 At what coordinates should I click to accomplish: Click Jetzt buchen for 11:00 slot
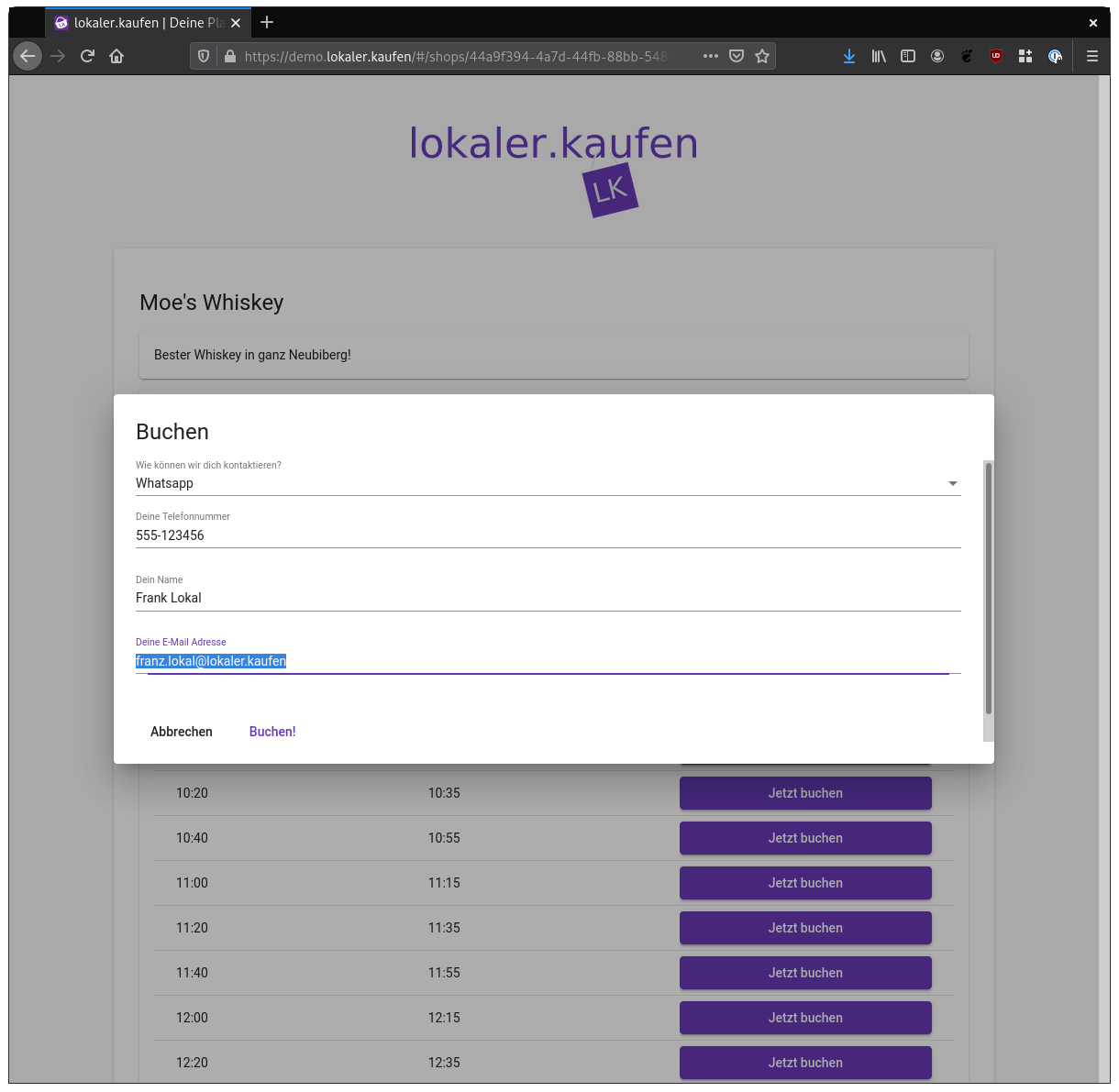(x=805, y=883)
